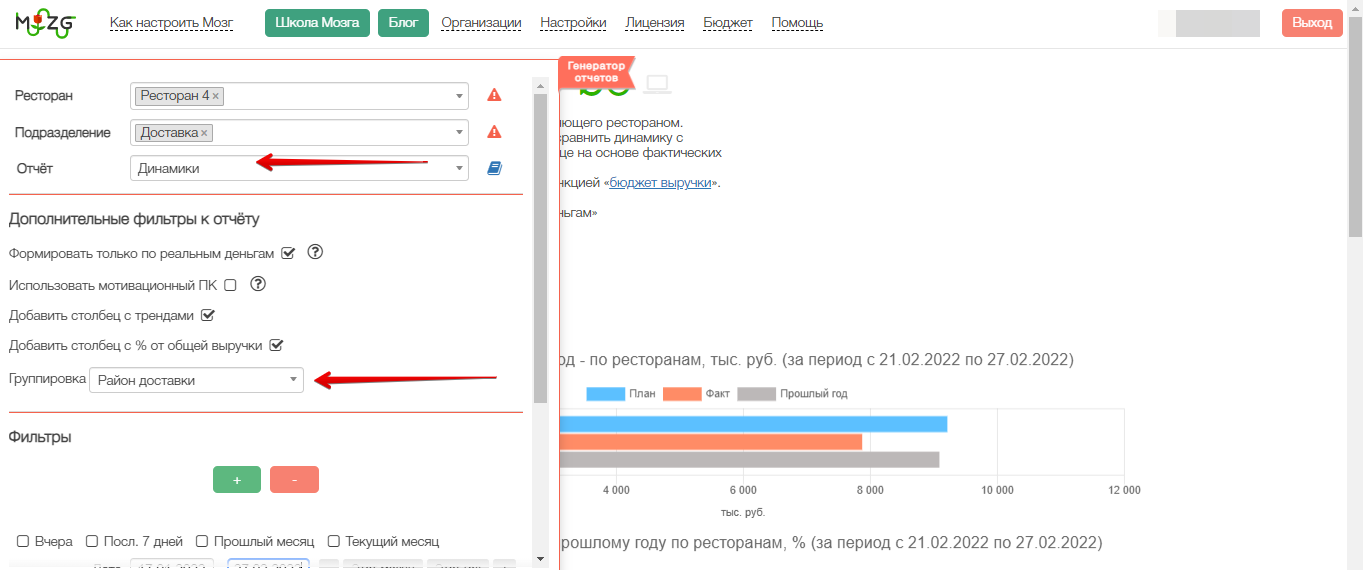This screenshot has height=570, width=1363.
Task: Click the Ресторан field label
Action: pos(44,96)
